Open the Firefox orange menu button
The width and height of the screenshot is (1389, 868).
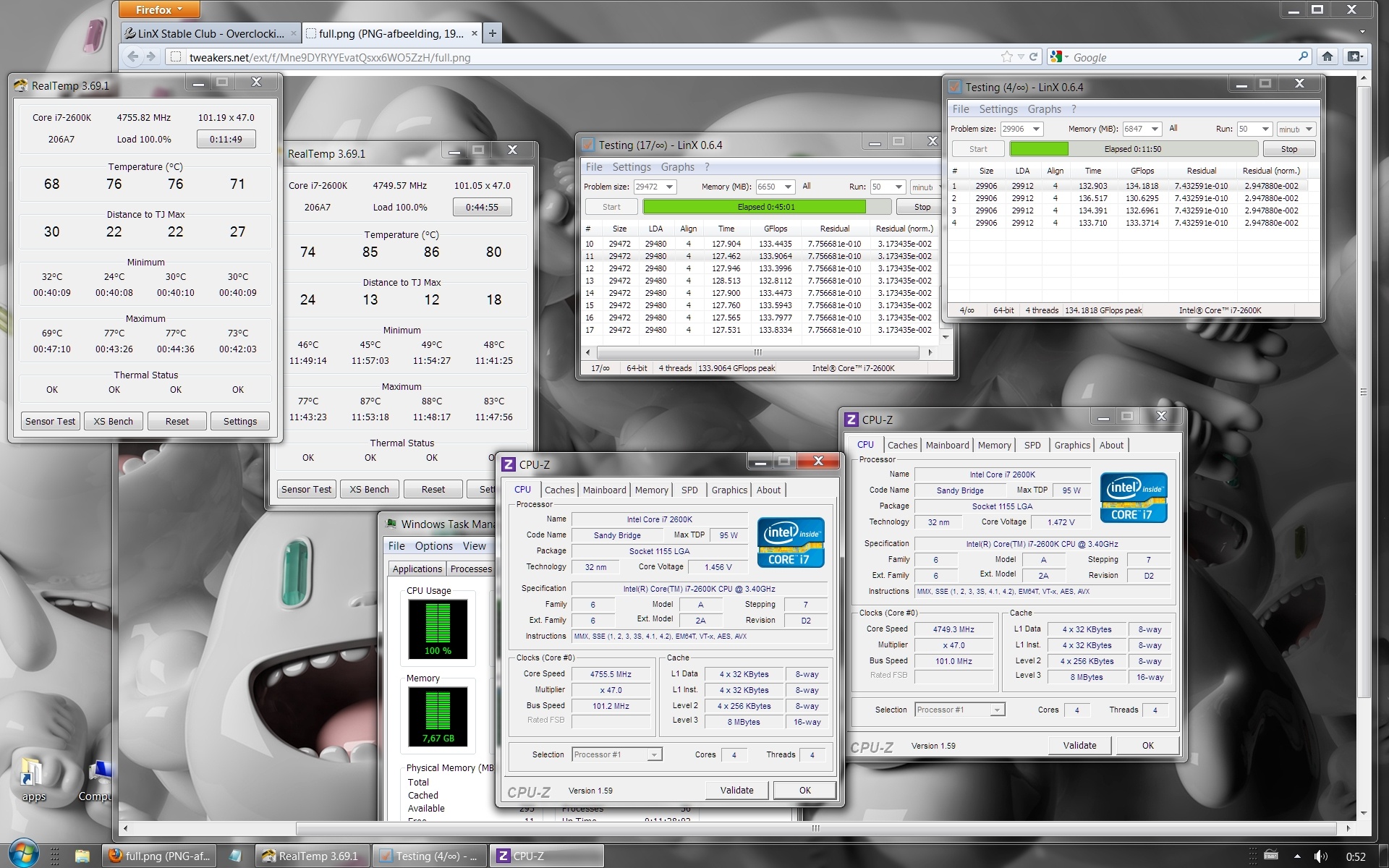click(x=158, y=9)
